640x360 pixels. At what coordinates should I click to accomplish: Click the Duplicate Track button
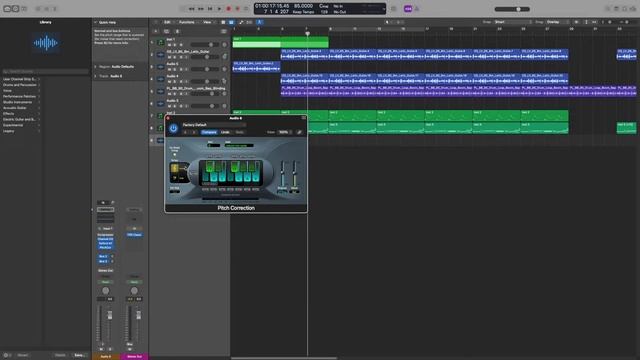point(166,31)
